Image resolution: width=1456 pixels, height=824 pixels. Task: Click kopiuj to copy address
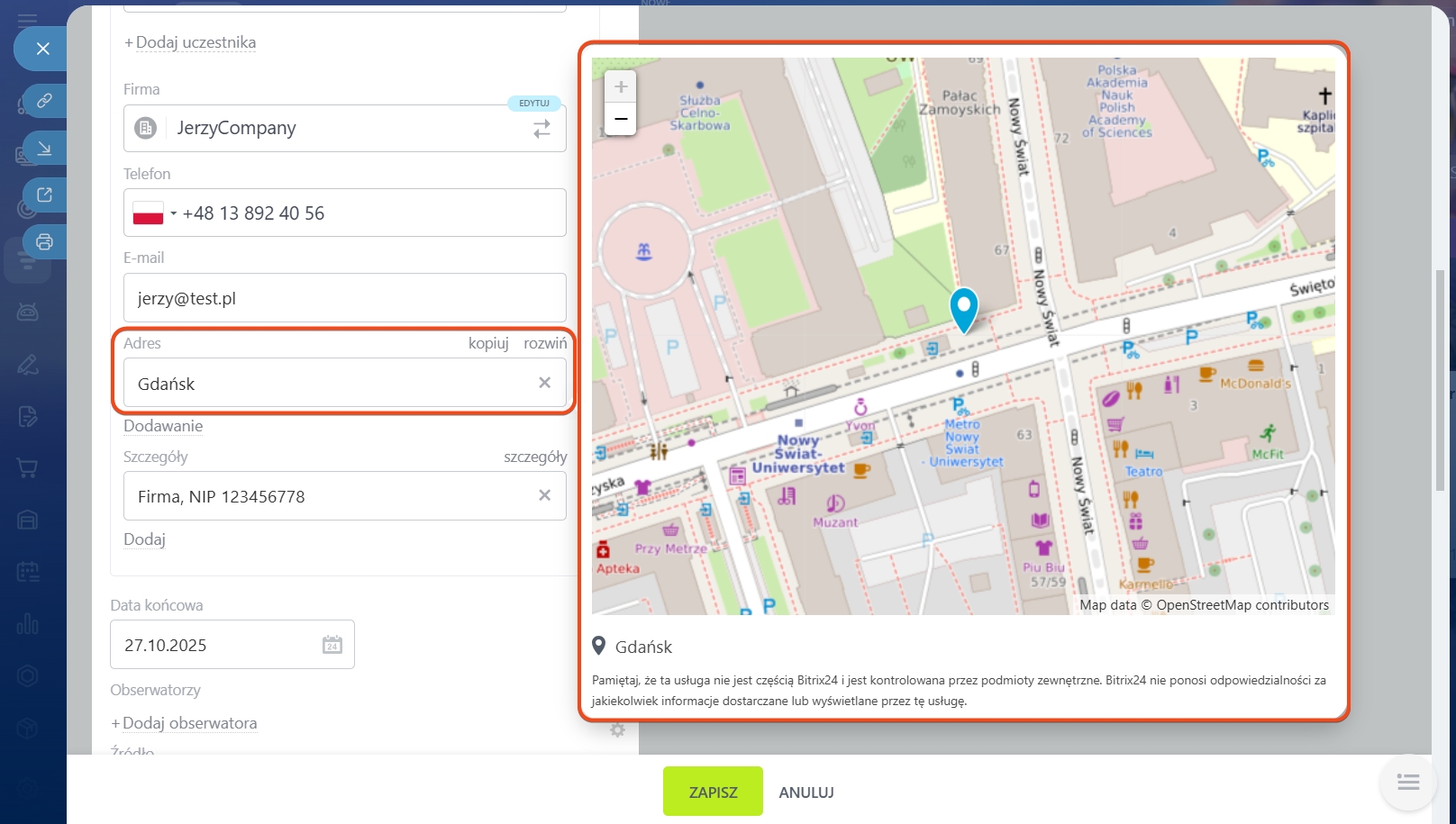coord(488,343)
